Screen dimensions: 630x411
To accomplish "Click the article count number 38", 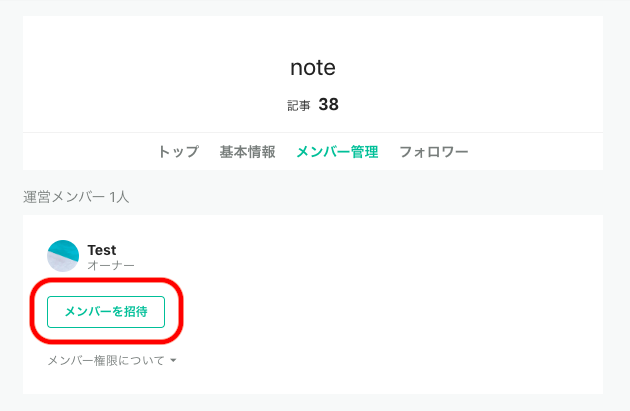I will [x=329, y=104].
